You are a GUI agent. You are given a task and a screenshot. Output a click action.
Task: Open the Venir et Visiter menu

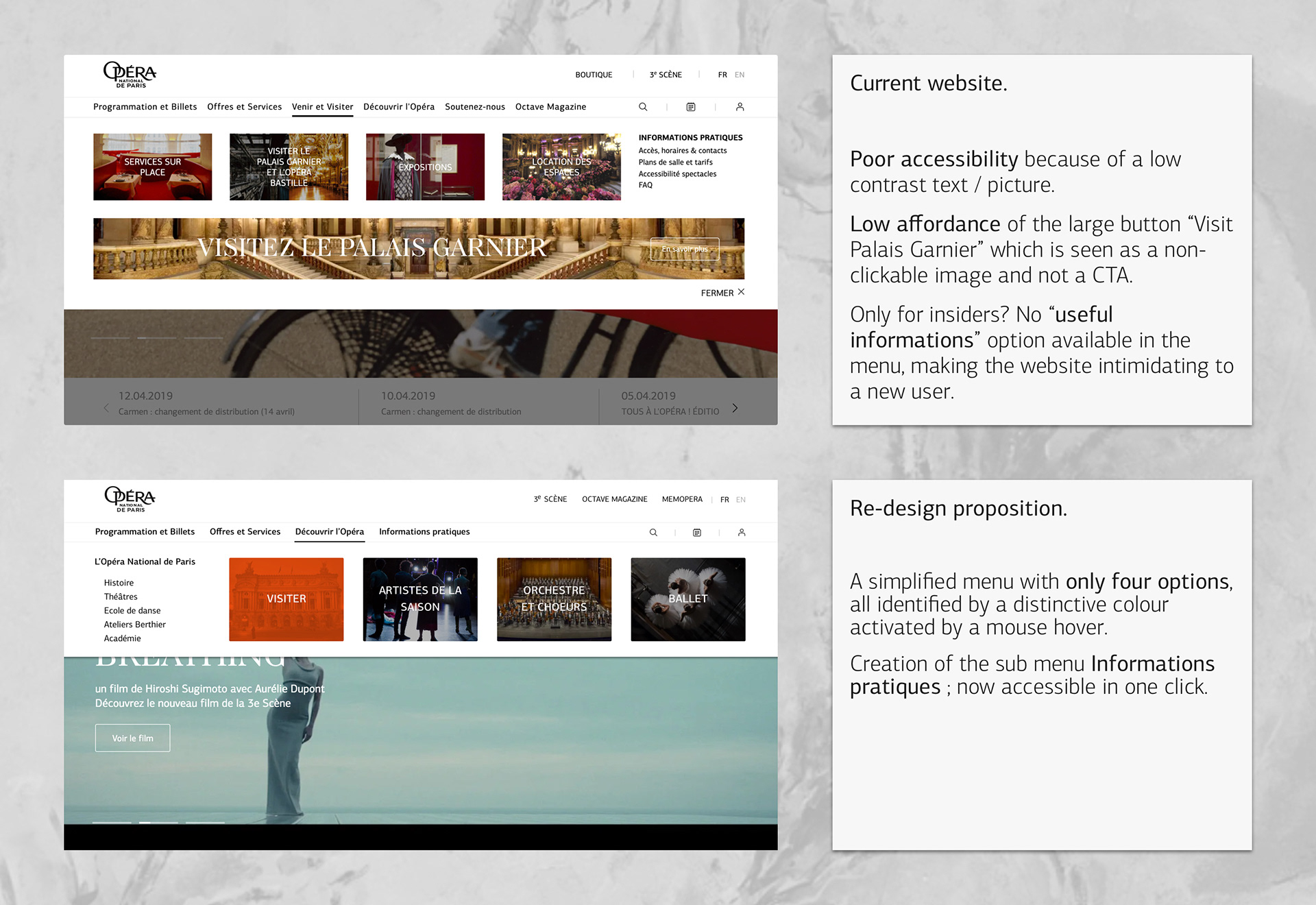click(x=322, y=107)
